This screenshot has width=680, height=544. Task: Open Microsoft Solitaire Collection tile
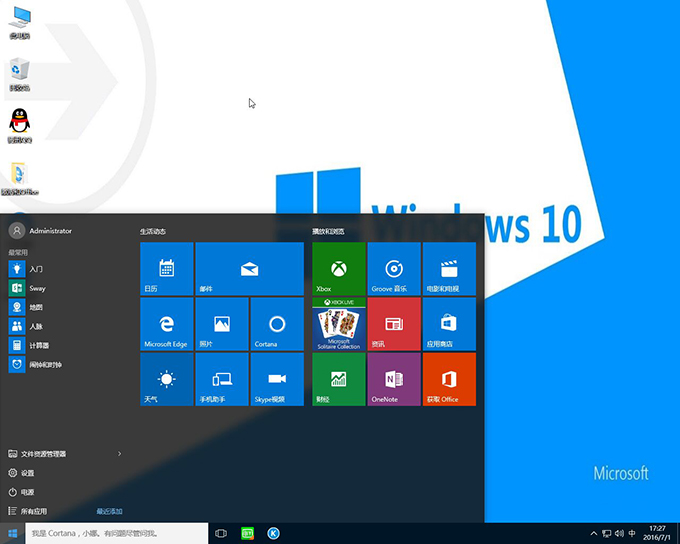(339, 324)
